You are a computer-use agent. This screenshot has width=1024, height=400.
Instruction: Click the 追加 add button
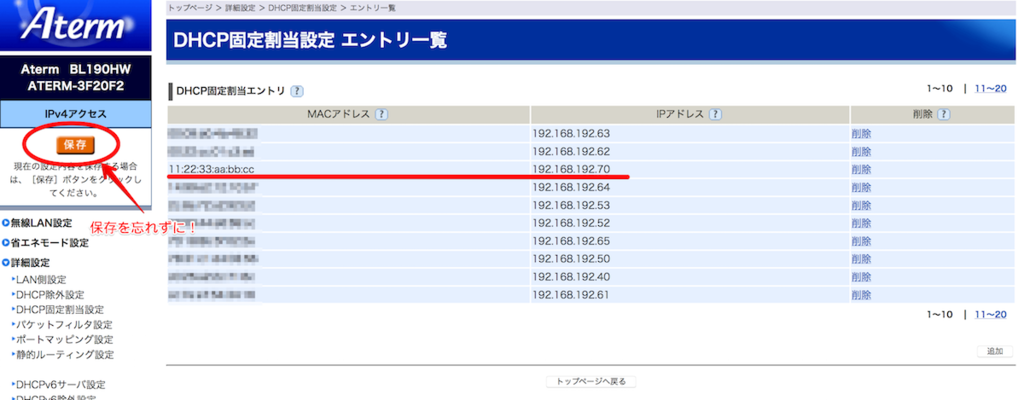[995, 352]
